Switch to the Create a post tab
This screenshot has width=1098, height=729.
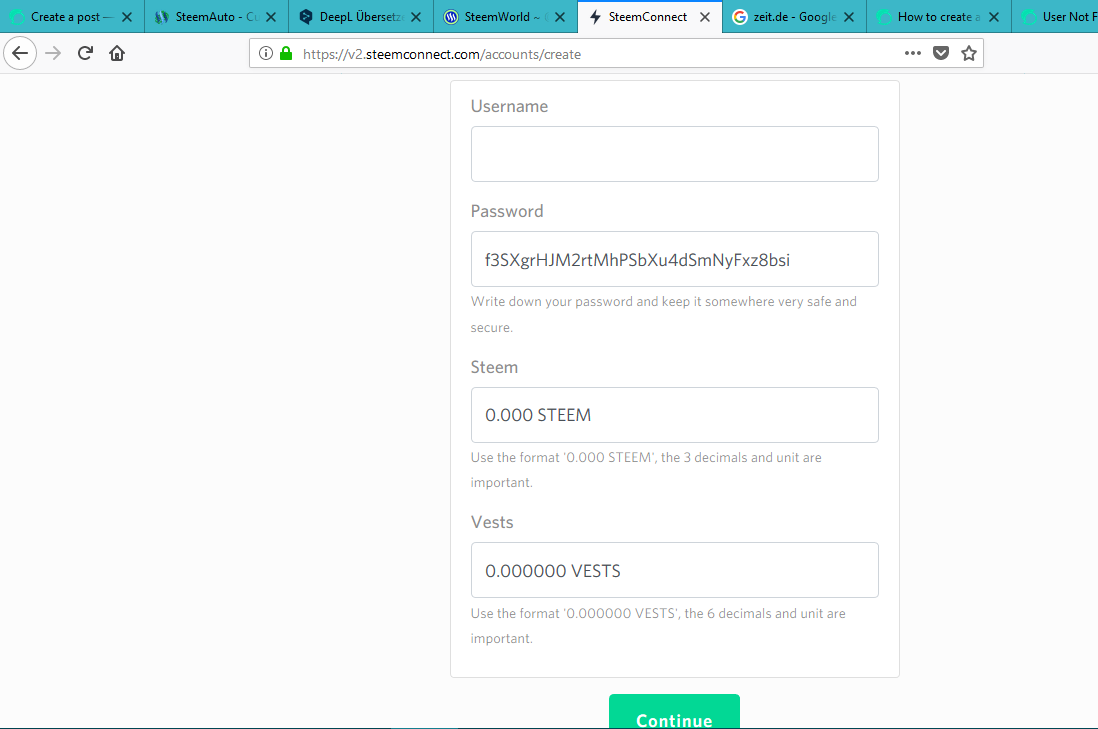click(71, 17)
